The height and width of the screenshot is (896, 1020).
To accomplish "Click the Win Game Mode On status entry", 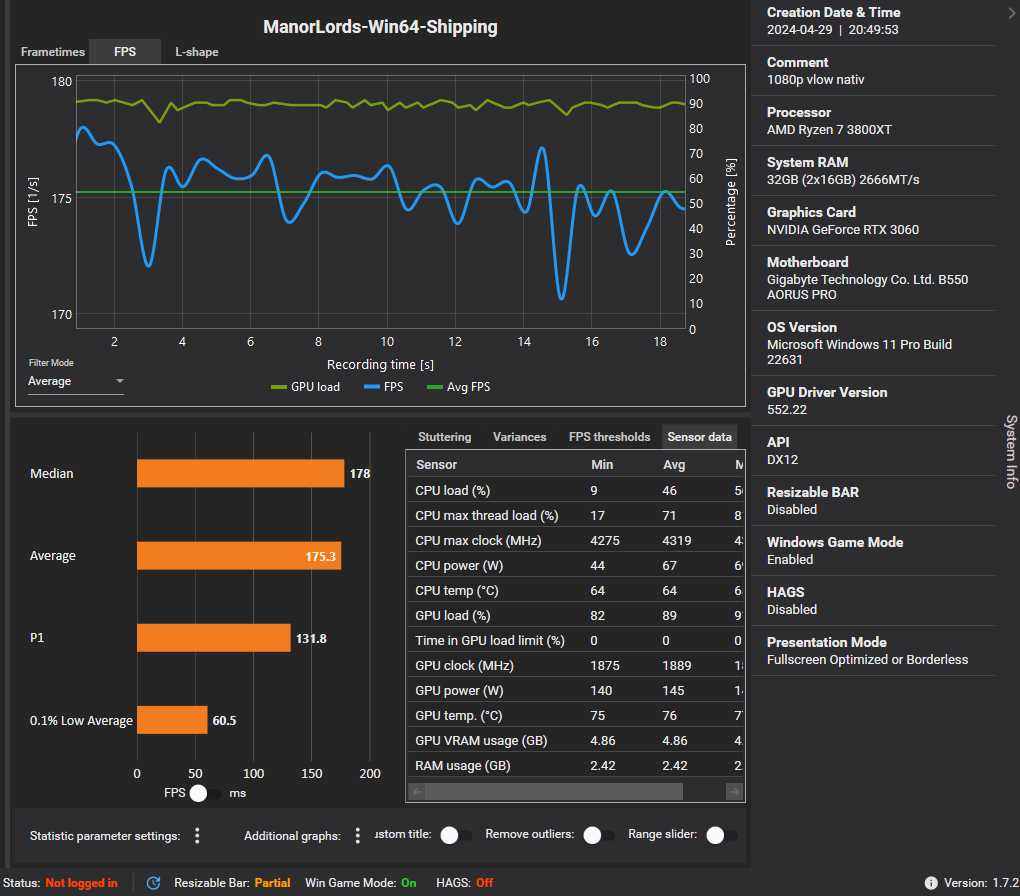I will [360, 883].
